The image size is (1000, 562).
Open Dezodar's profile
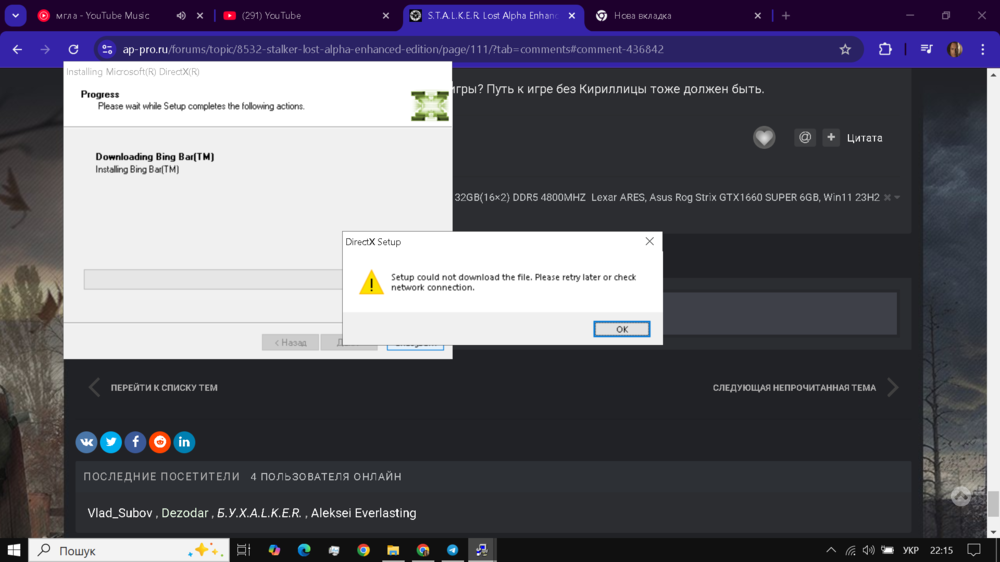[184, 513]
